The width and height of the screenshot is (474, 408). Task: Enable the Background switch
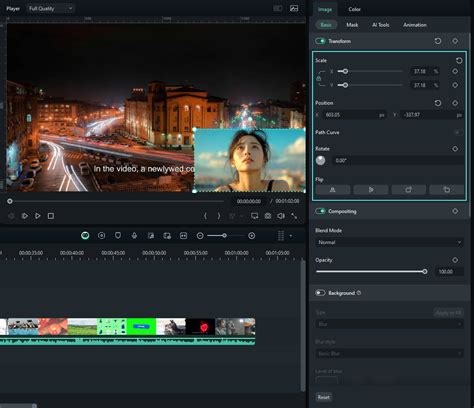click(x=320, y=293)
